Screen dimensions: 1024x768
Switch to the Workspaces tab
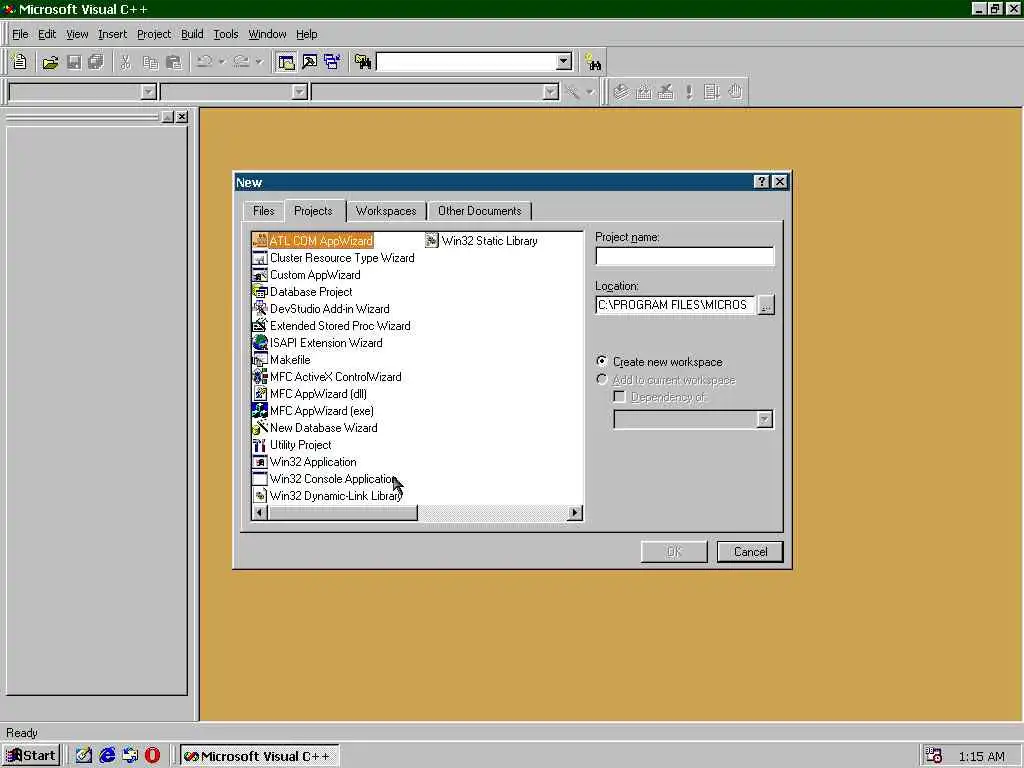pyautogui.click(x=386, y=211)
